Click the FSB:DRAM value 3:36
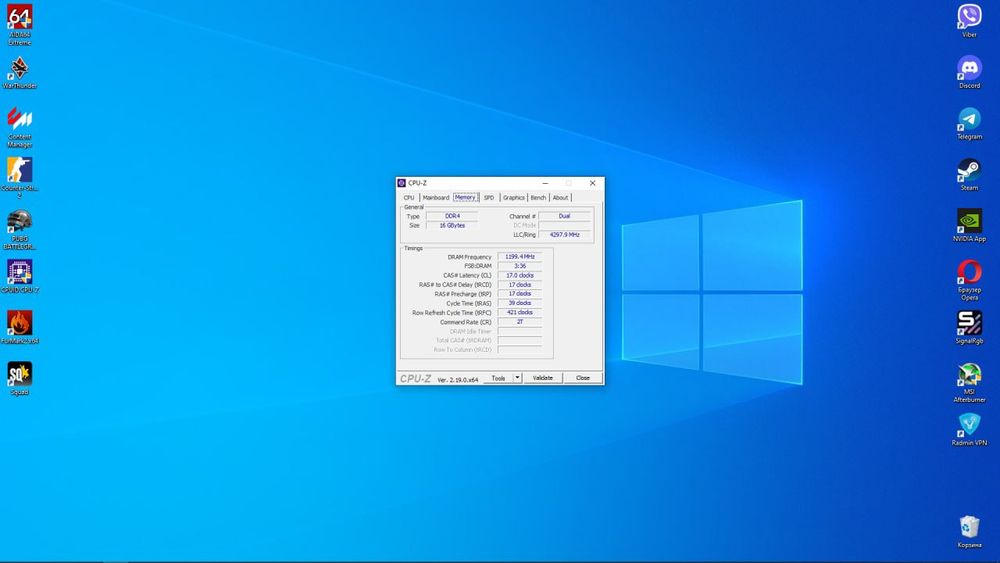 tap(520, 266)
